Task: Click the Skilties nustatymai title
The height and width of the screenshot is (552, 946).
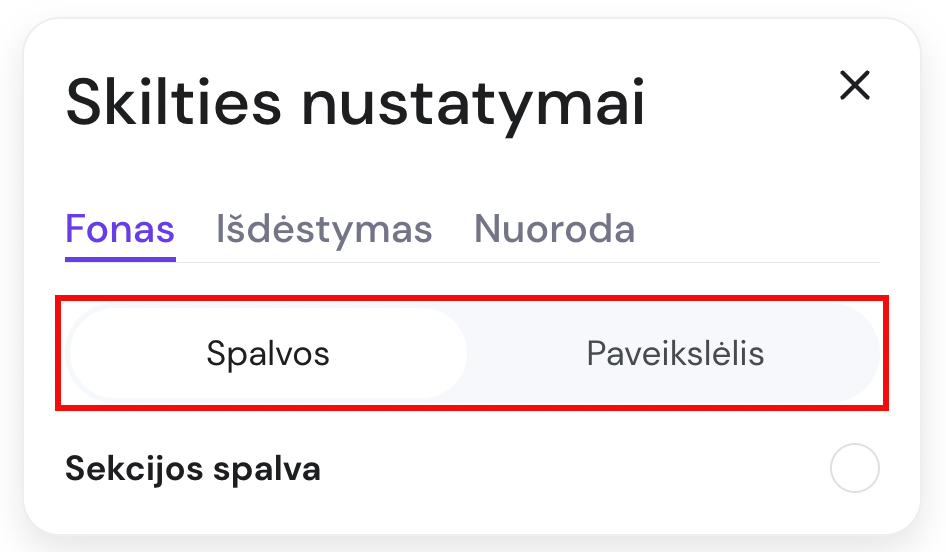Action: [355, 104]
